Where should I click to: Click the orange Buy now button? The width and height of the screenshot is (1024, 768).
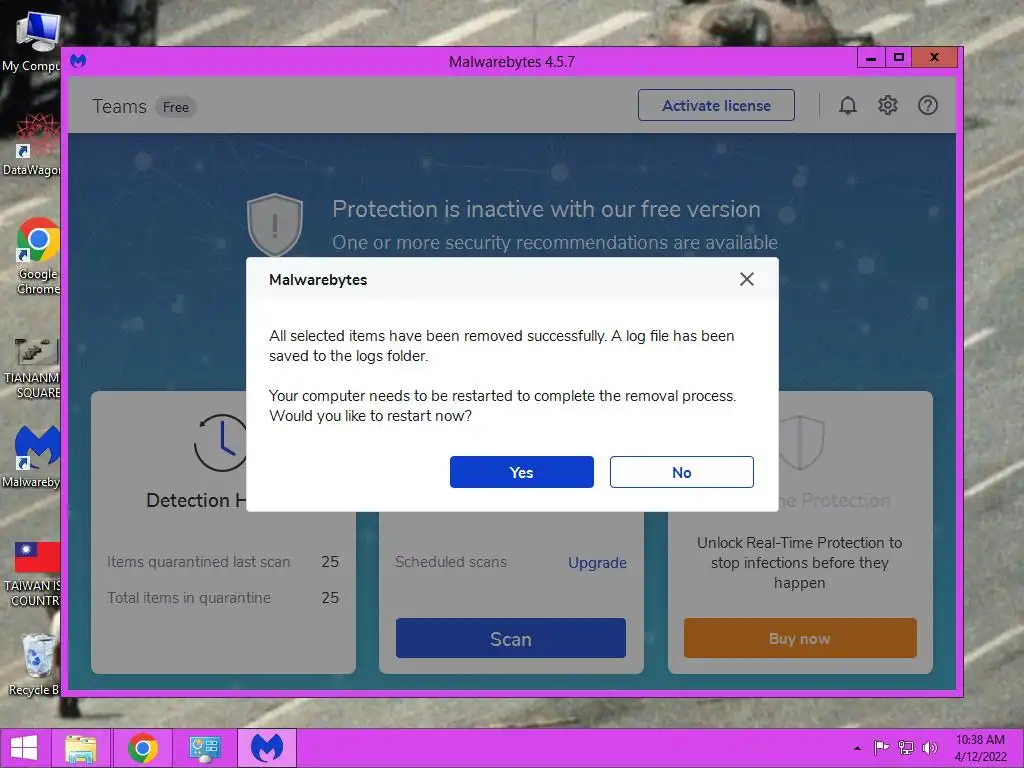click(800, 639)
